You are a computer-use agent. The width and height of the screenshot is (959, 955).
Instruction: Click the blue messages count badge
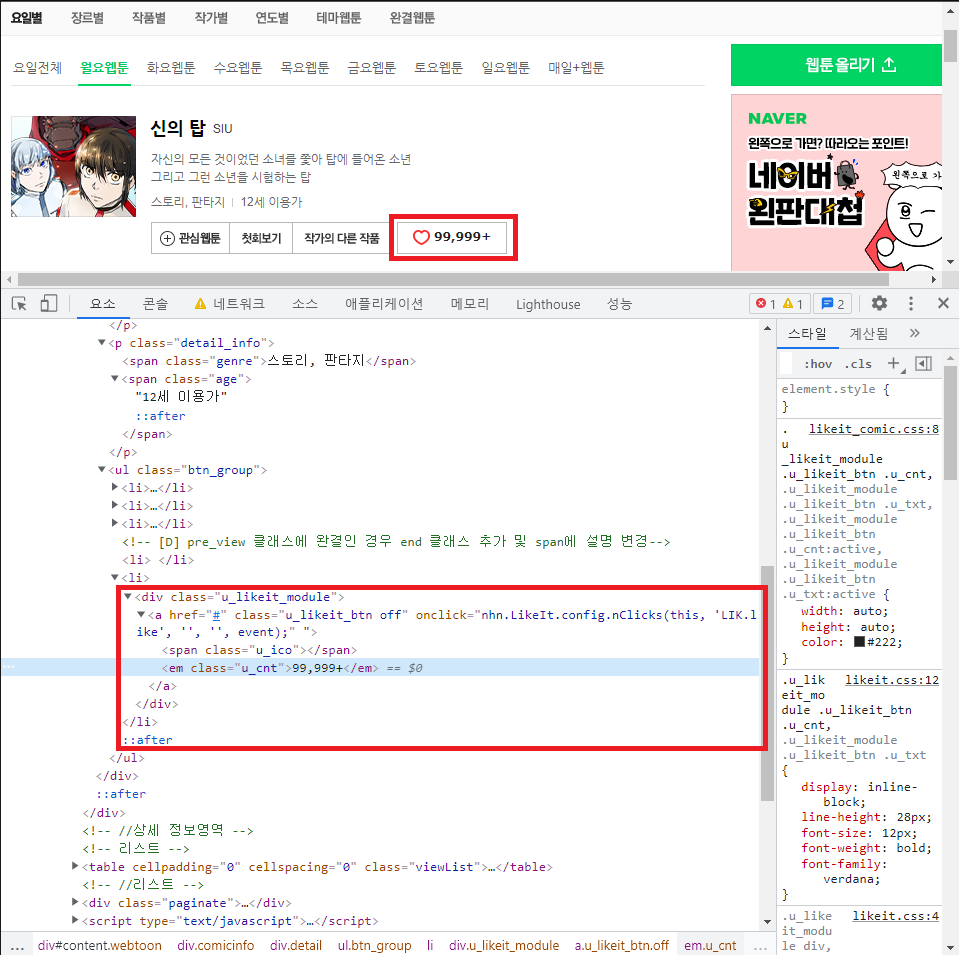[x=832, y=303]
